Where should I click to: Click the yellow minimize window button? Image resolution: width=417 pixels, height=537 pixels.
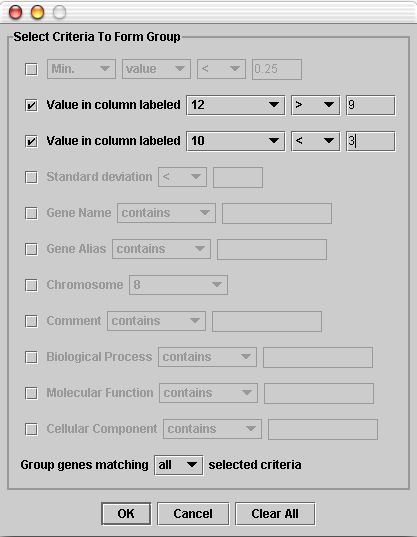(x=37, y=12)
